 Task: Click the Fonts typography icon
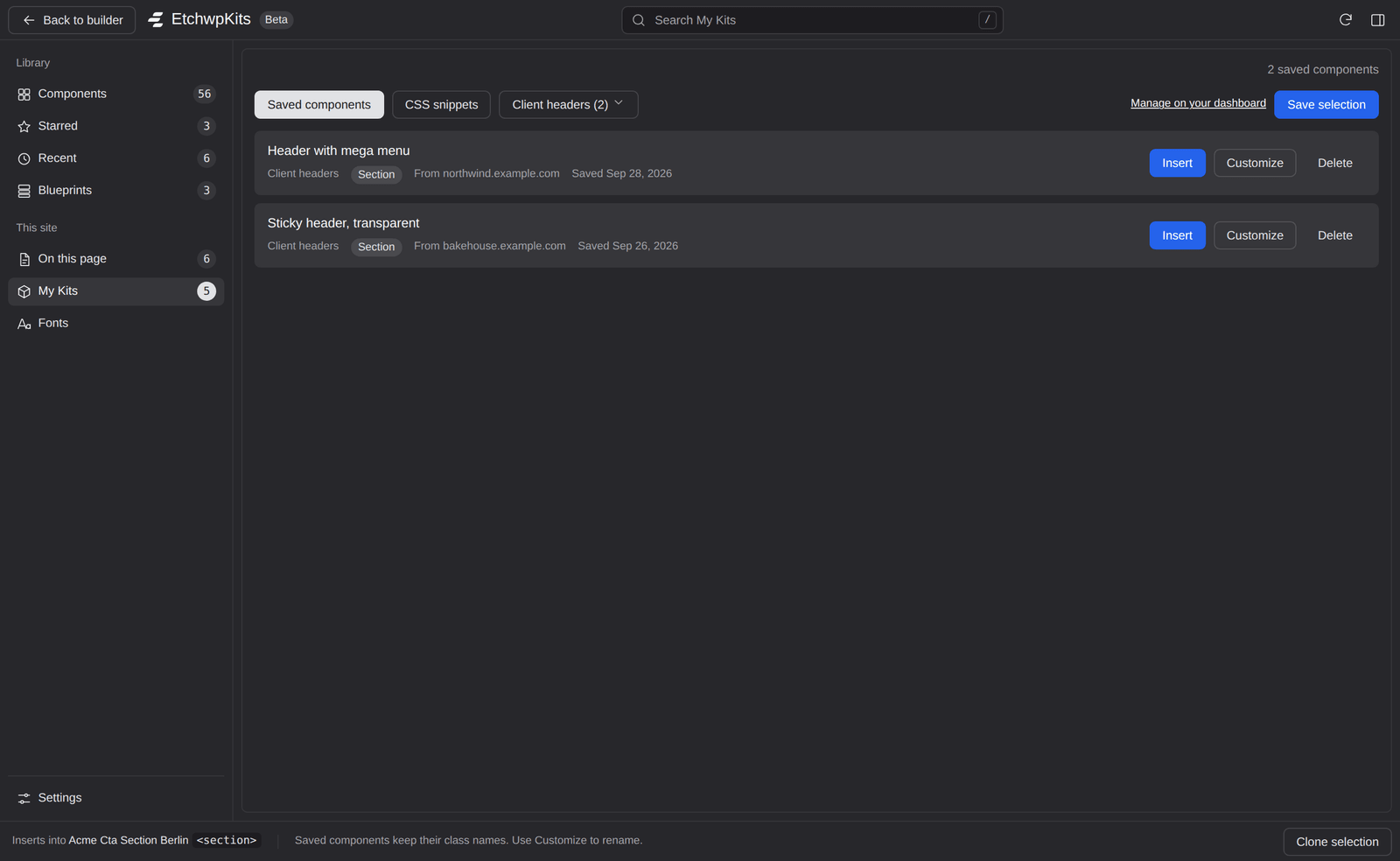coord(24,324)
